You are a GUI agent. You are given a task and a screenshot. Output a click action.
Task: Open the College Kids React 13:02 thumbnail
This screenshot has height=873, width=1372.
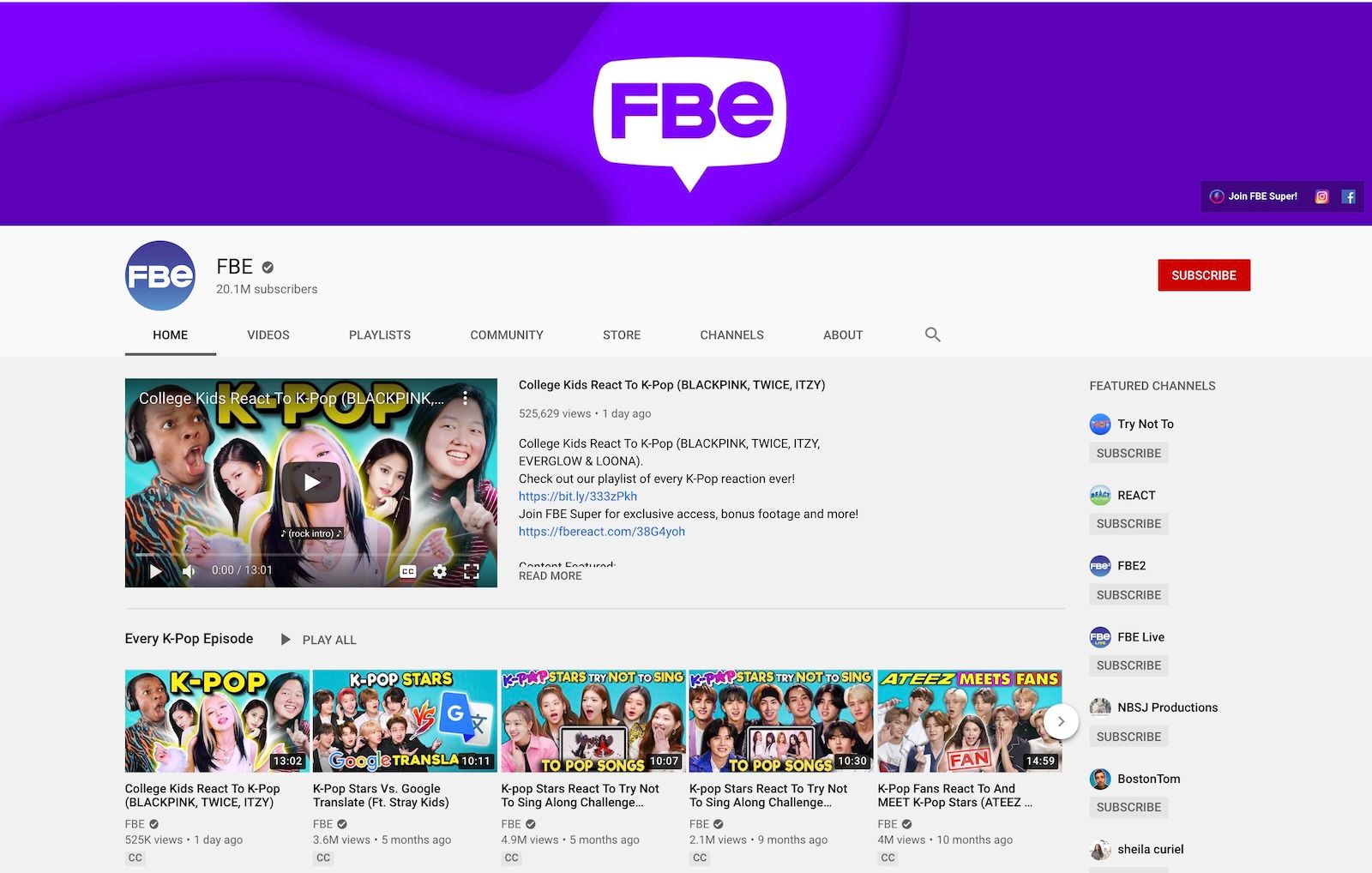coord(216,721)
